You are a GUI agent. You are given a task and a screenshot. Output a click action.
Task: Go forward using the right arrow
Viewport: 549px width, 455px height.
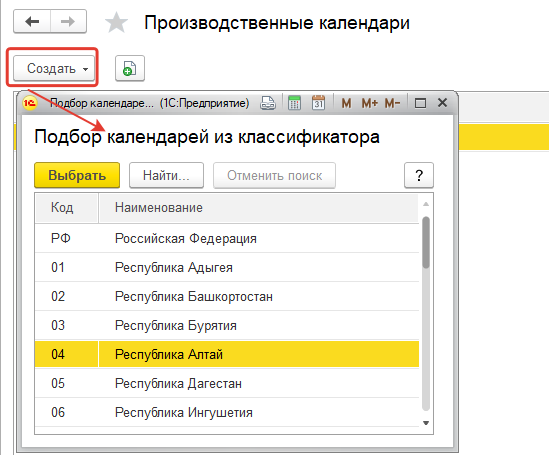68,22
